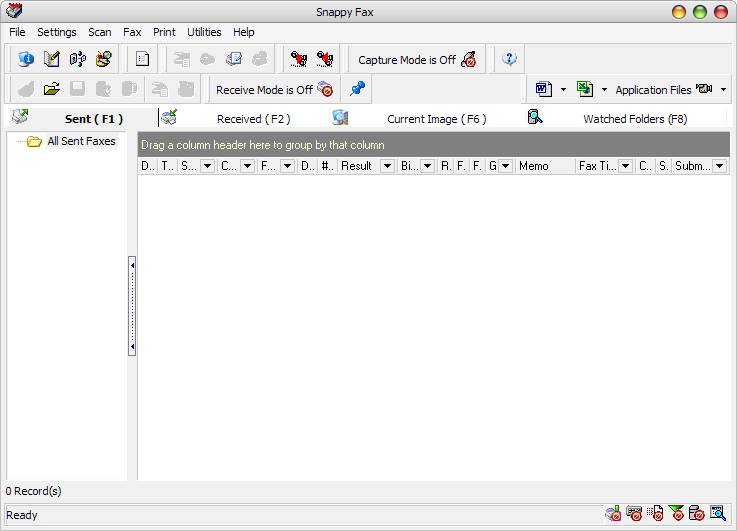Click the Excel spreadsheet icon

[585, 89]
